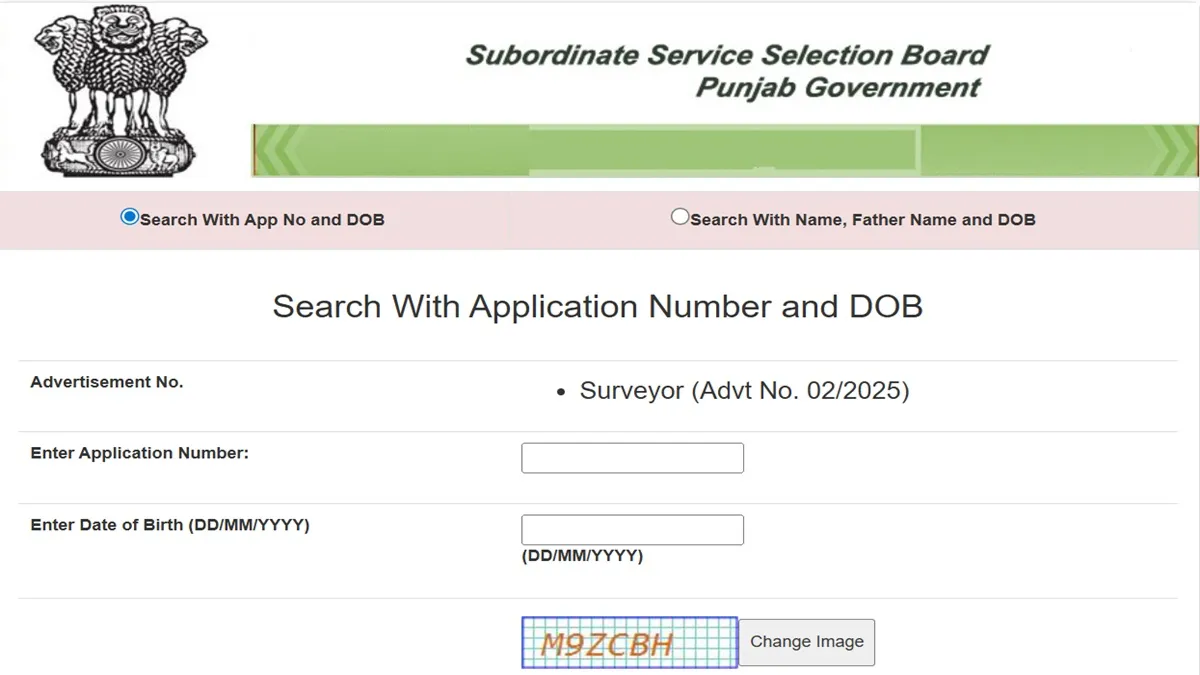Focus the Date of Birth input field
Viewport: 1200px width, 675px height.
(x=632, y=530)
